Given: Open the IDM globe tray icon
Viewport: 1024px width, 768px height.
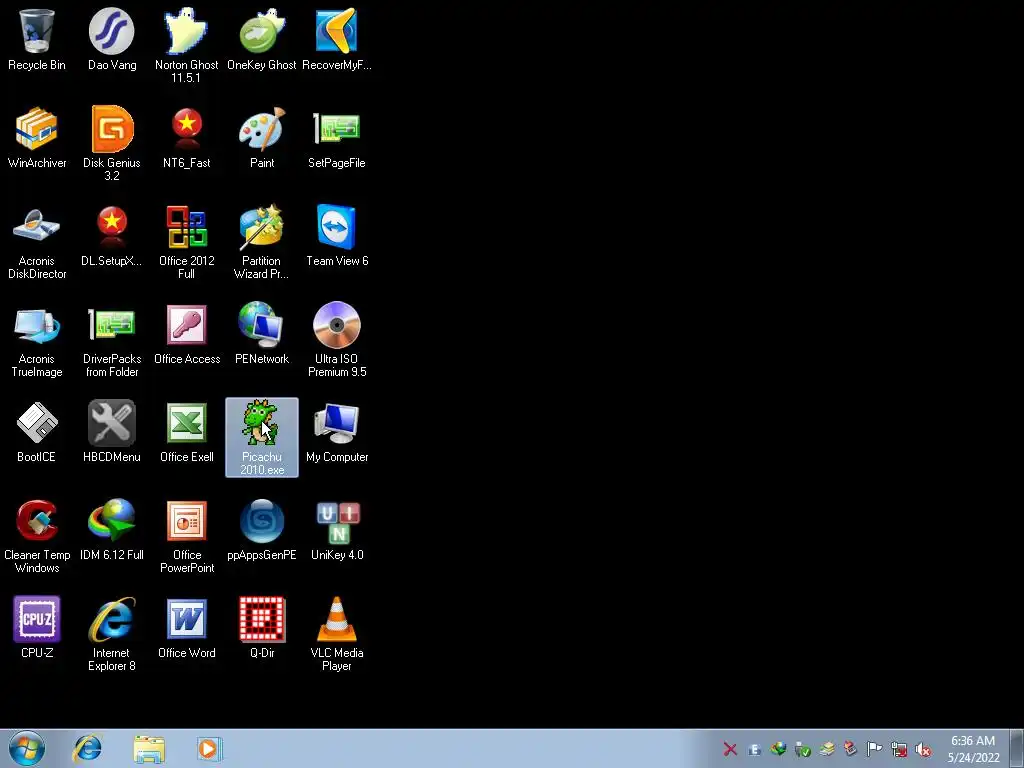Looking at the screenshot, I should pyautogui.click(x=778, y=749).
